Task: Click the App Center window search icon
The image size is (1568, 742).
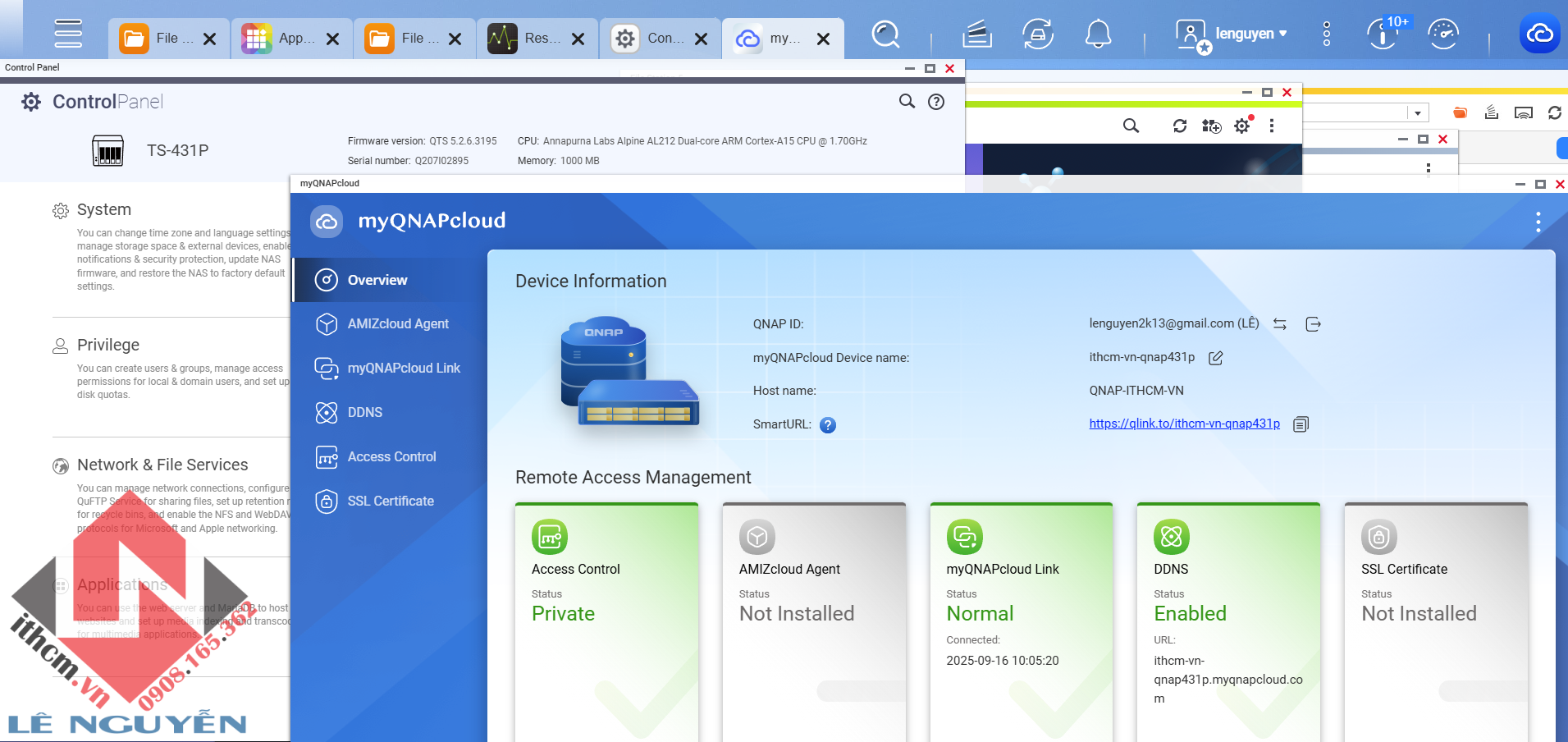Action: 1131,126
